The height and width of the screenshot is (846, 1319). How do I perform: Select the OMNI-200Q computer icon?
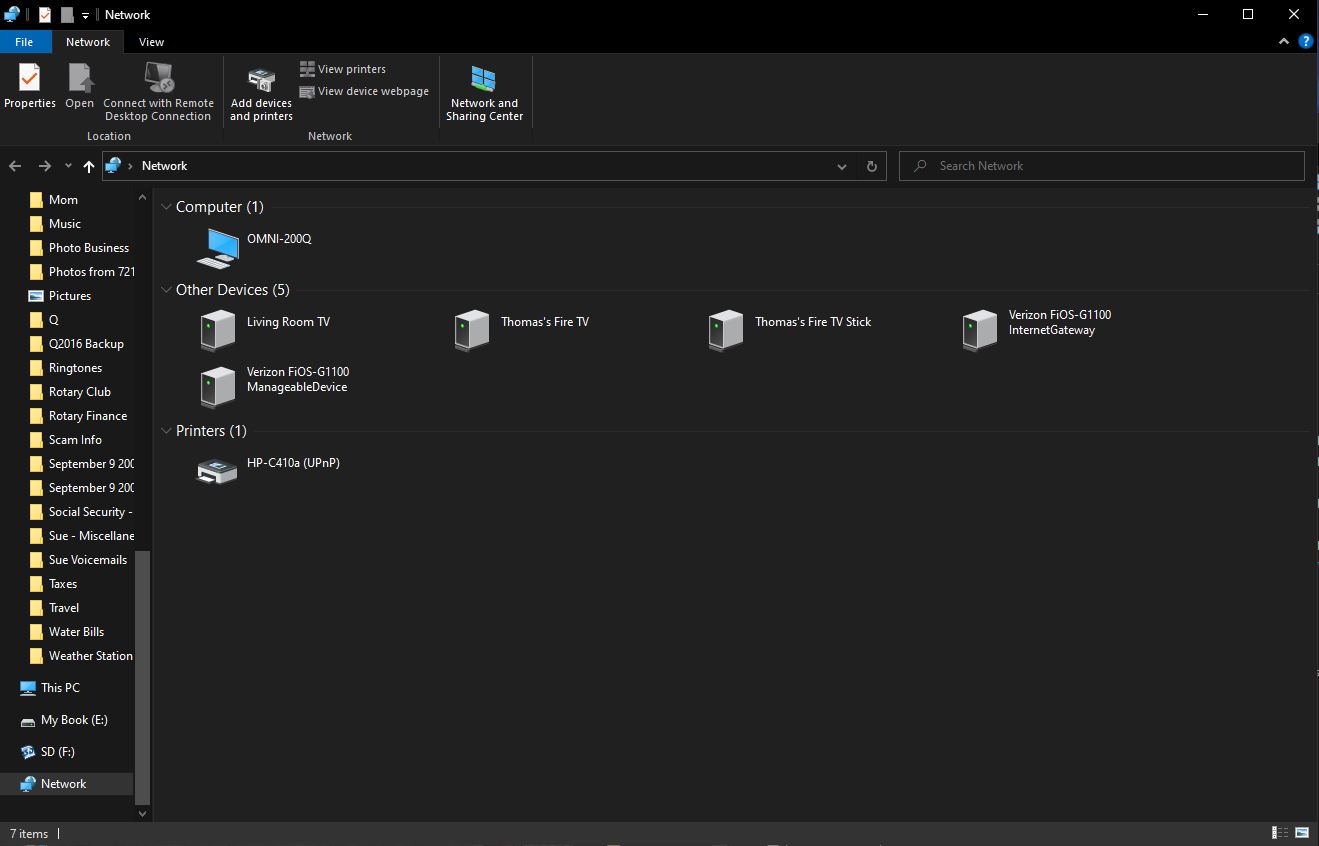pos(217,248)
